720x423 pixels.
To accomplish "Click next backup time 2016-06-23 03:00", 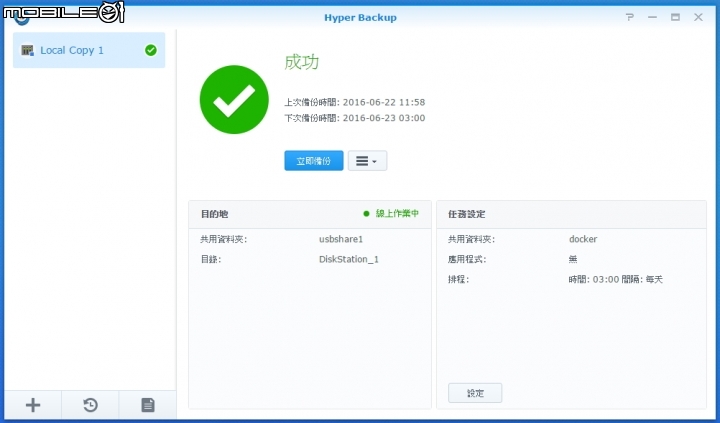I will (x=384, y=118).
